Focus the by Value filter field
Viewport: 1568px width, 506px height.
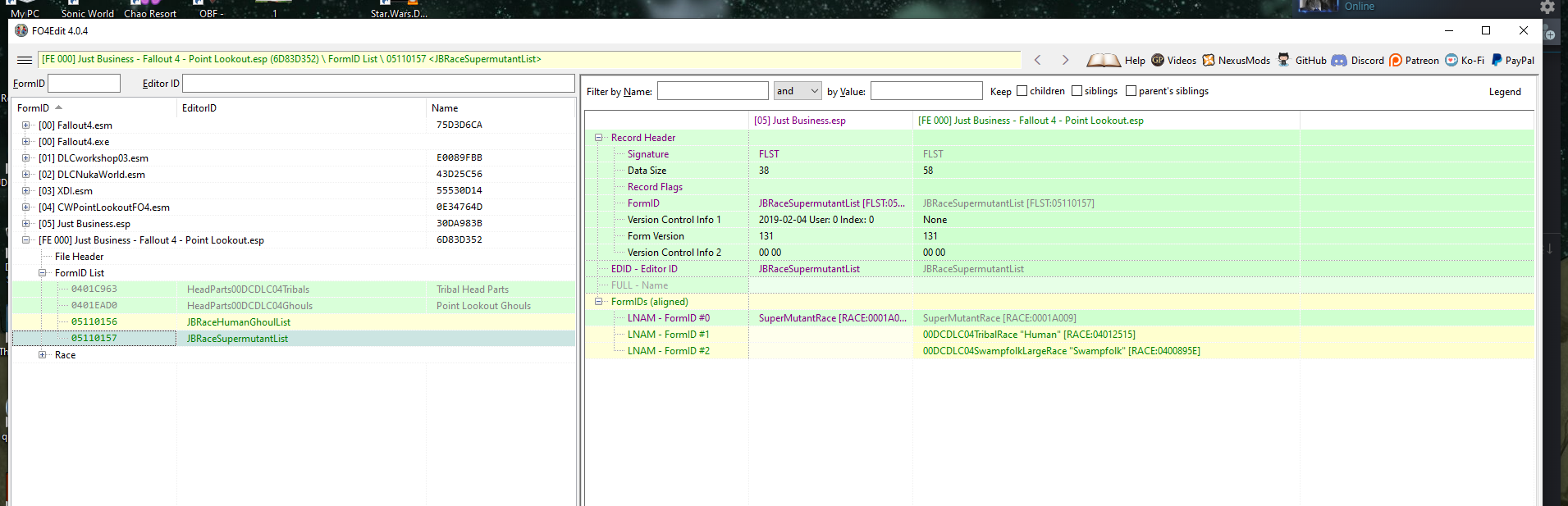click(x=926, y=91)
